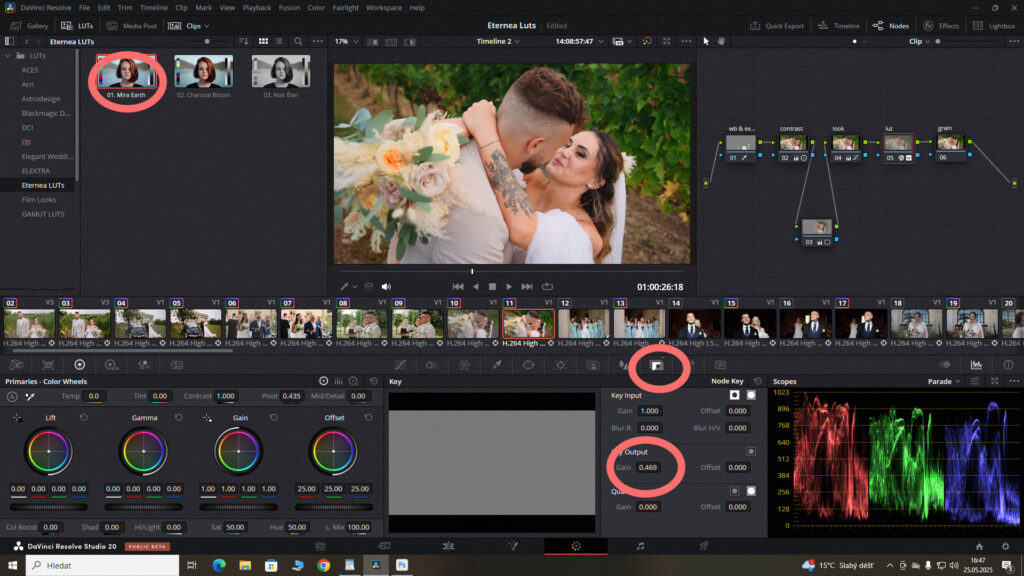Open the LUT sort order dropdown

[x=243, y=41]
